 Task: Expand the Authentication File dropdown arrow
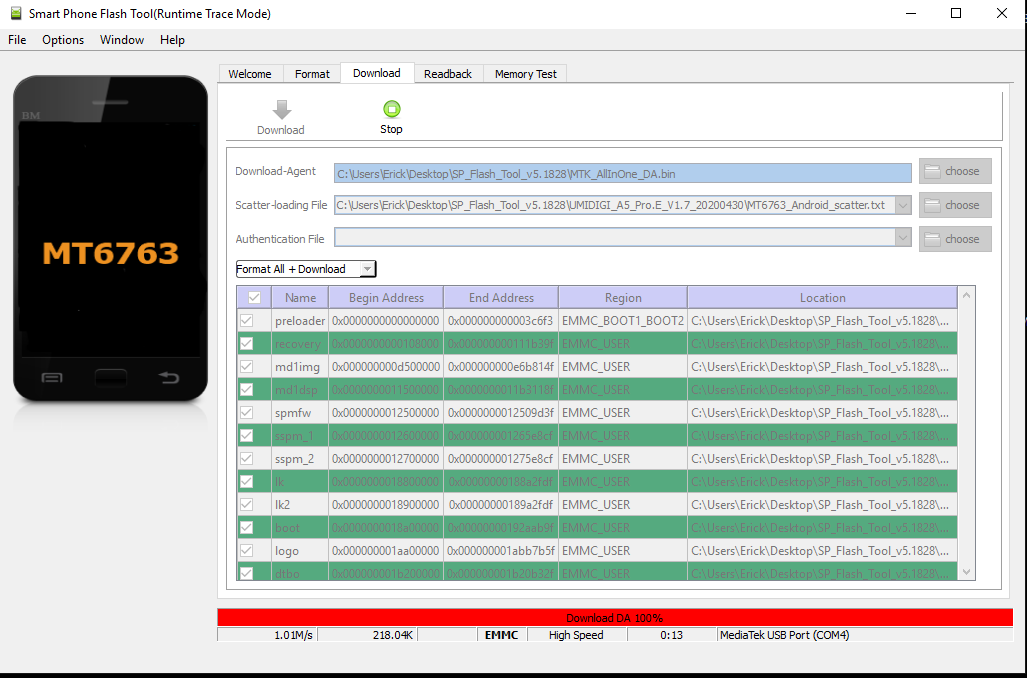pyautogui.click(x=903, y=237)
